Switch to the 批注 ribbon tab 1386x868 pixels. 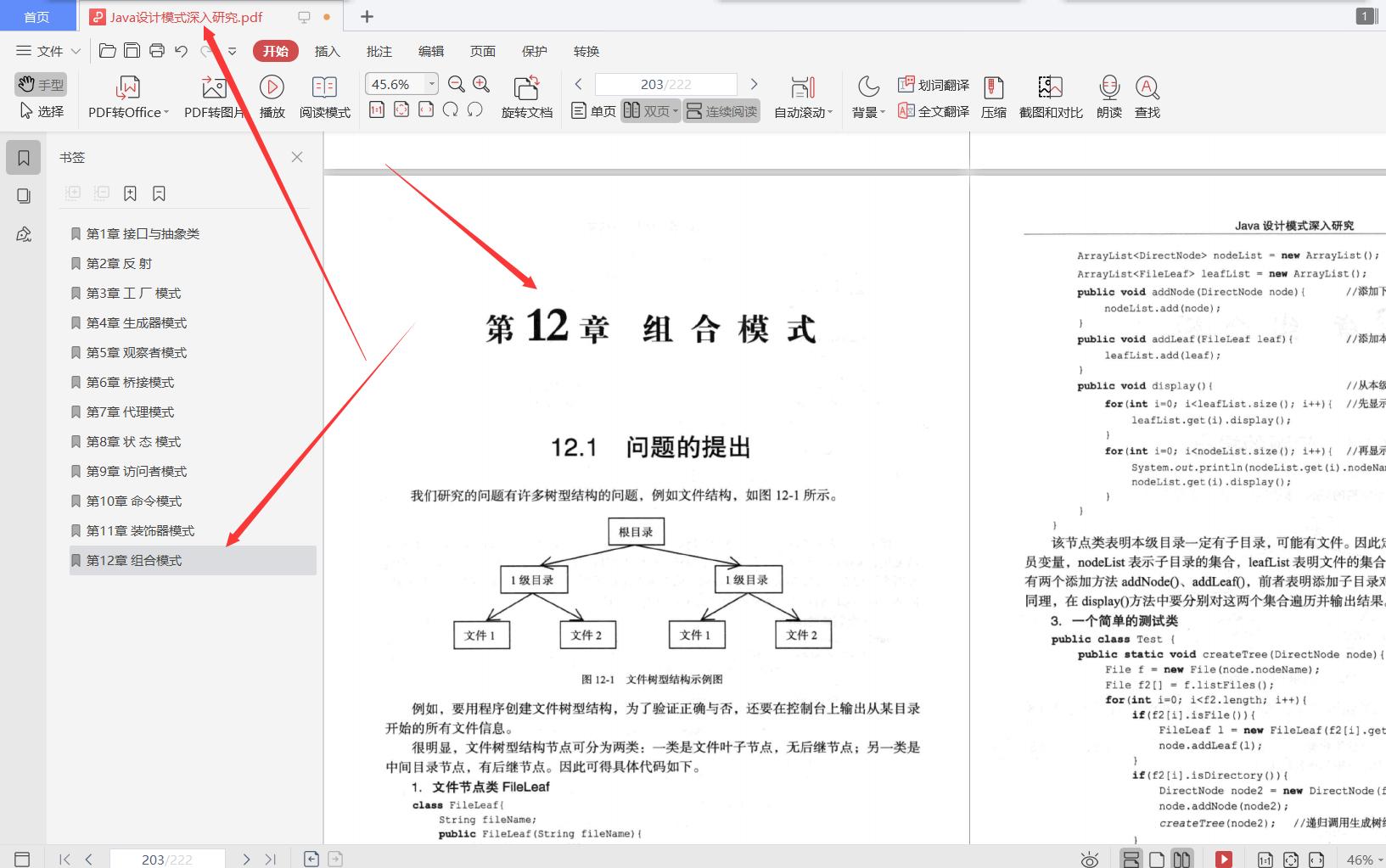pos(379,51)
